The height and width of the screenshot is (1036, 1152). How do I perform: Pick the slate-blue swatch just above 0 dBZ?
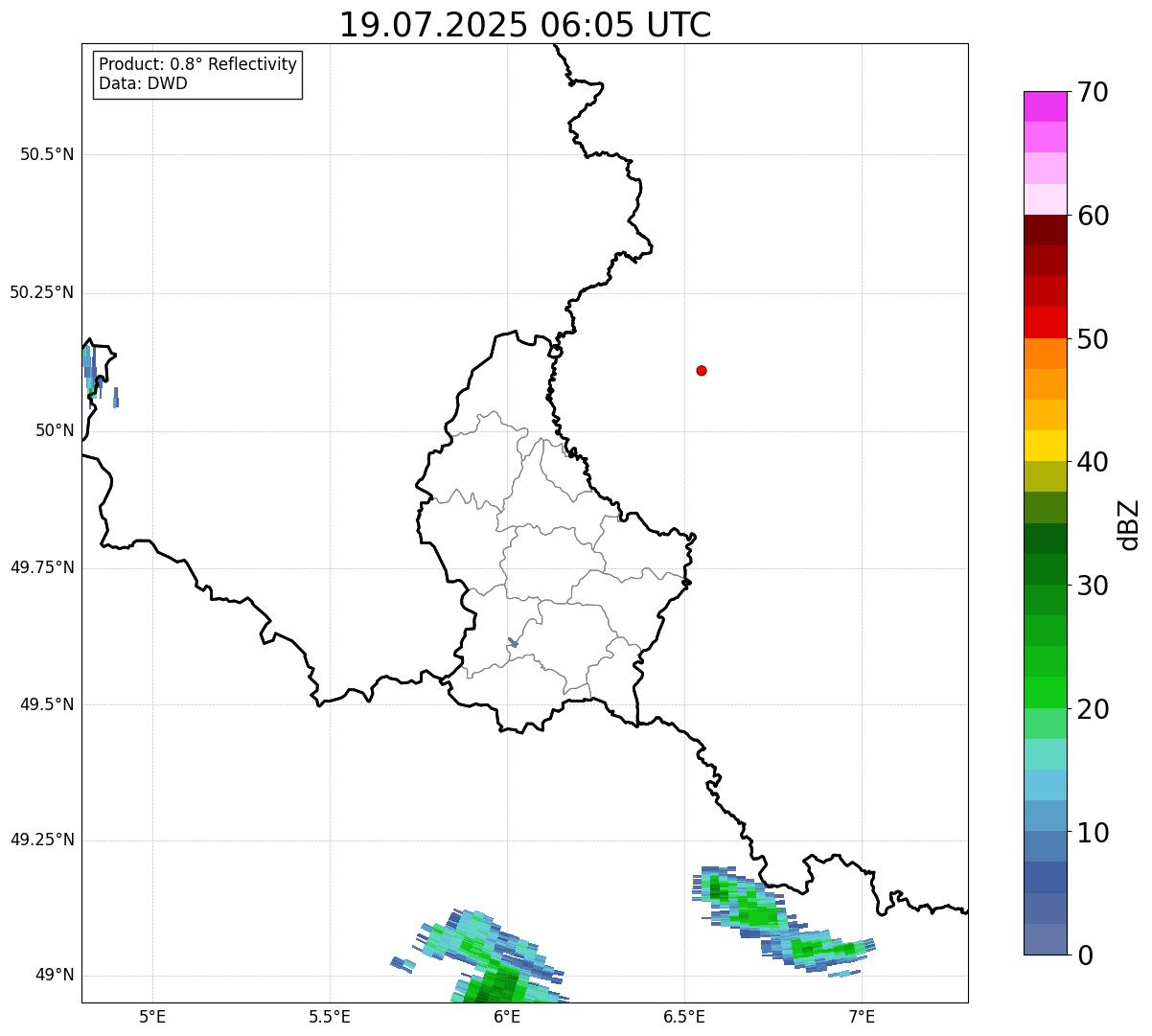1045,939
